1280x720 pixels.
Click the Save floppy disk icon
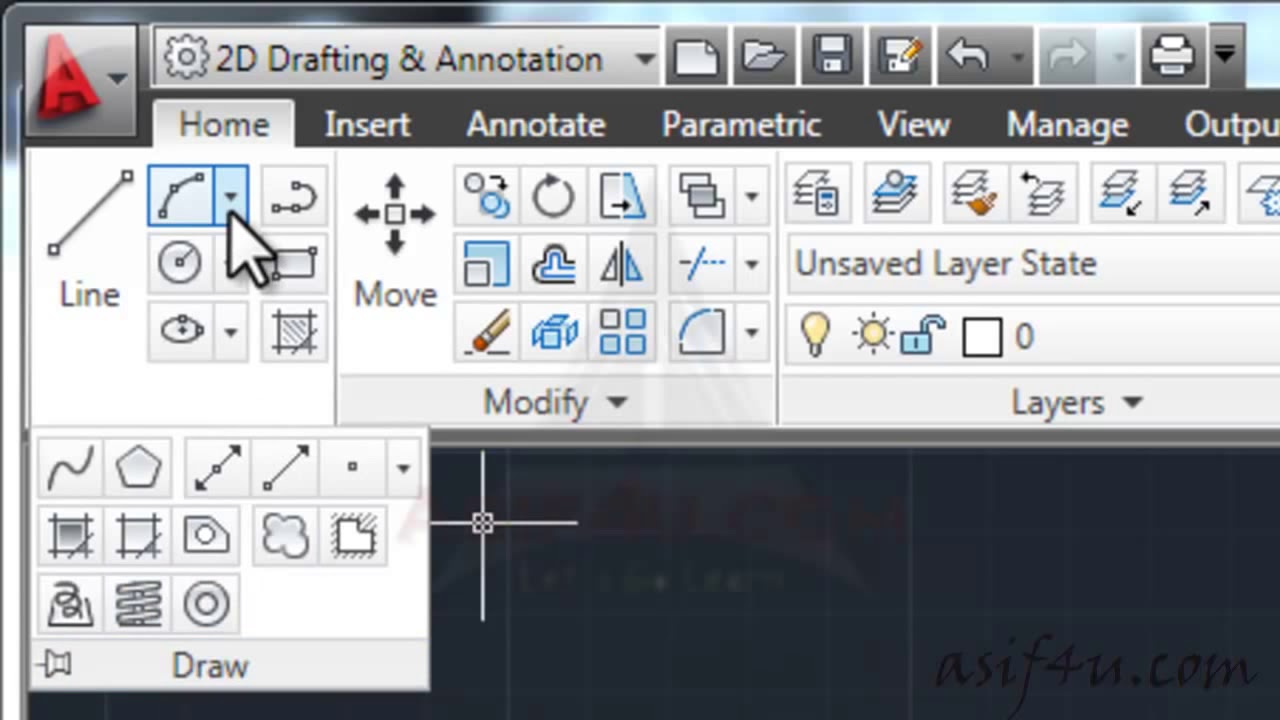(832, 57)
